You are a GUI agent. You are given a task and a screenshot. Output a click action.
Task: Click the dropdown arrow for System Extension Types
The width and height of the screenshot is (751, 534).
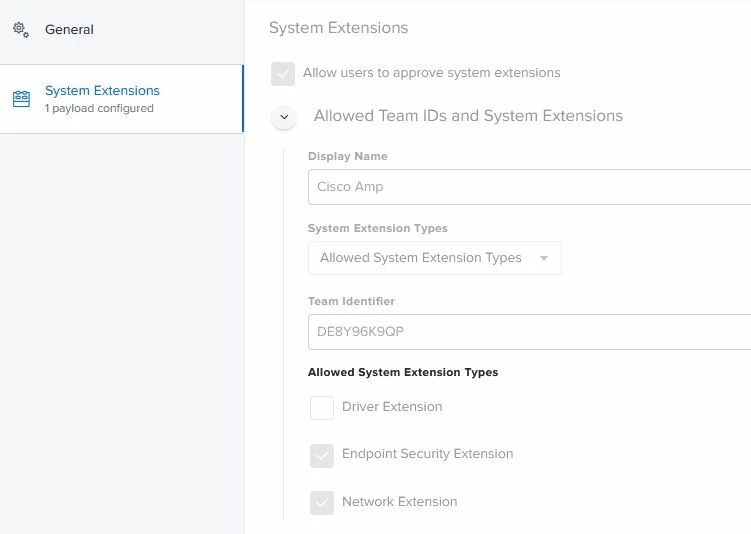544,258
